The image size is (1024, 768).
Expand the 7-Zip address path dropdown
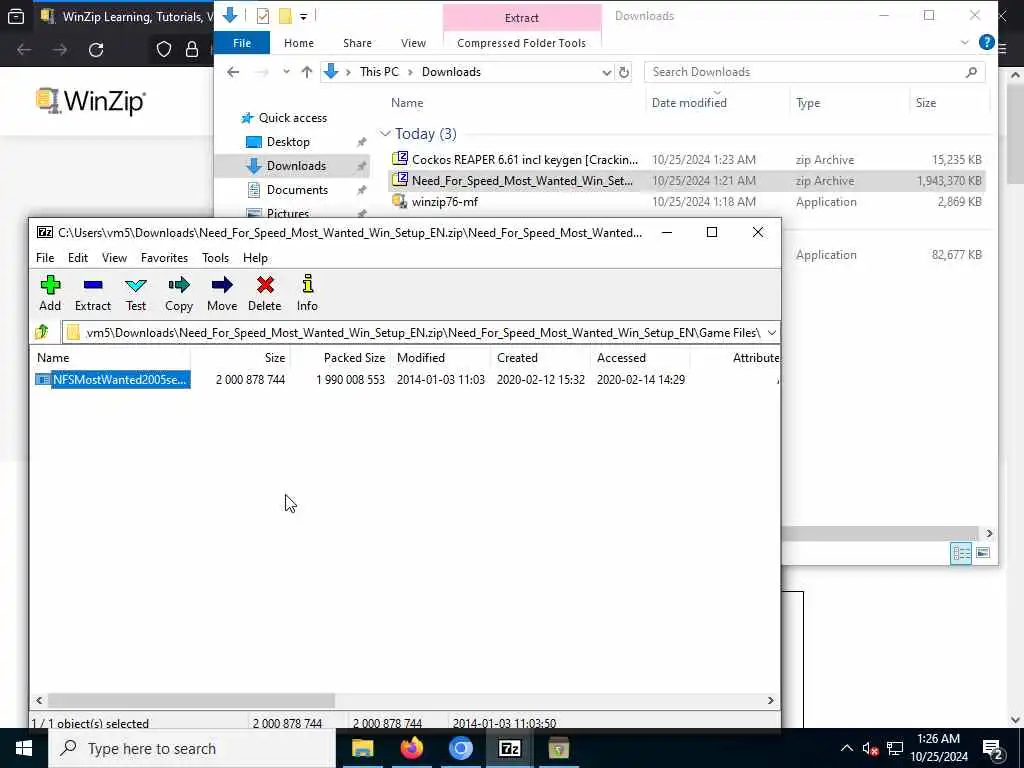[771, 332]
